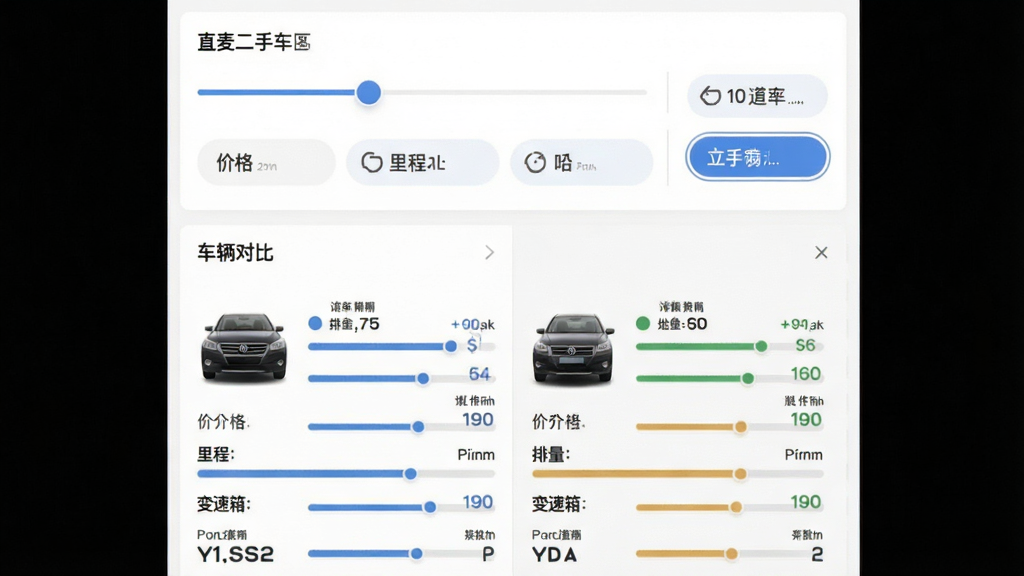
Task: Adjust the left 变速箱 slider
Action: [401, 507]
